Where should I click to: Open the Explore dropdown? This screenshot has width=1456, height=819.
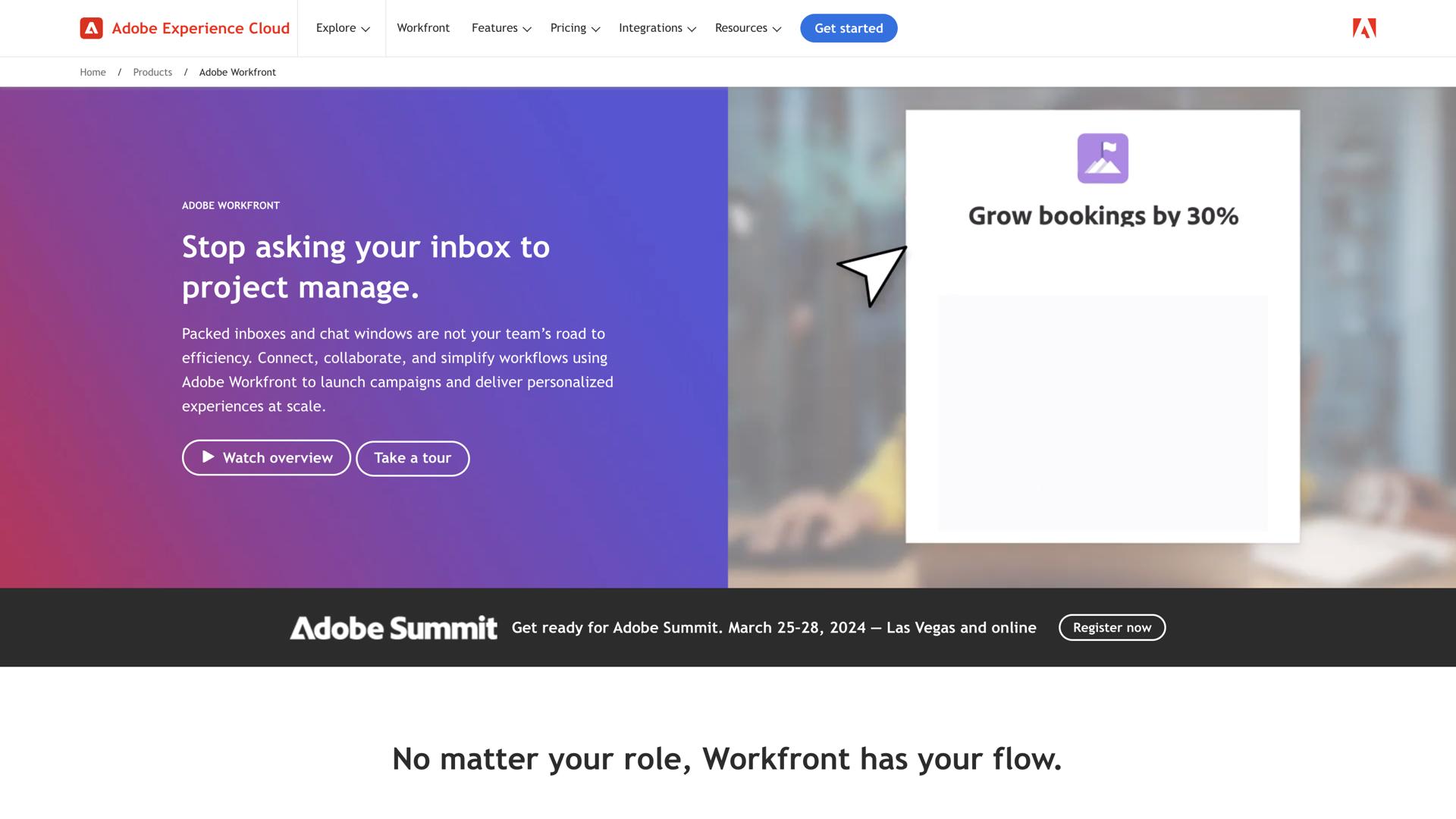tap(341, 28)
